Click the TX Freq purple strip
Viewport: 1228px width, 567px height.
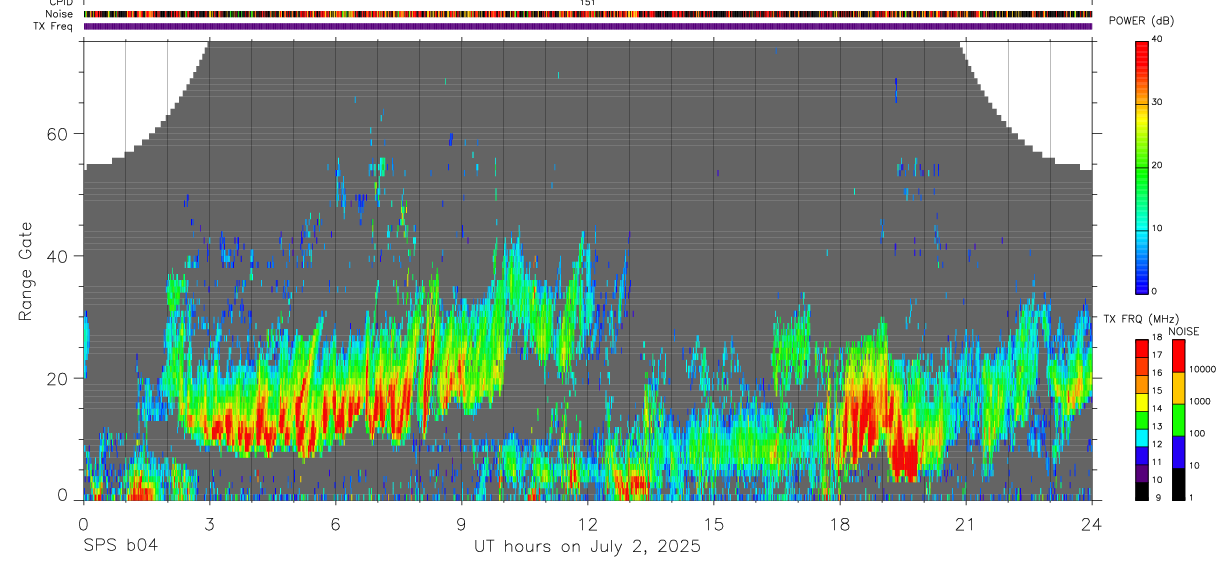click(588, 26)
